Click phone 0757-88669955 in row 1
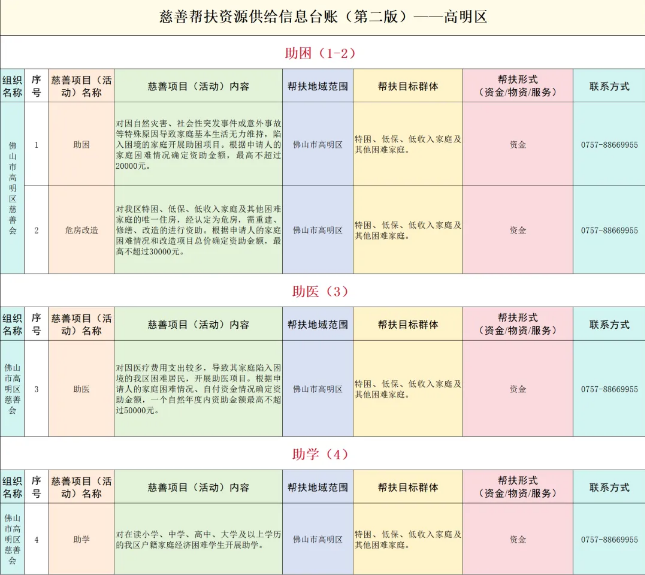 pyautogui.click(x=609, y=144)
